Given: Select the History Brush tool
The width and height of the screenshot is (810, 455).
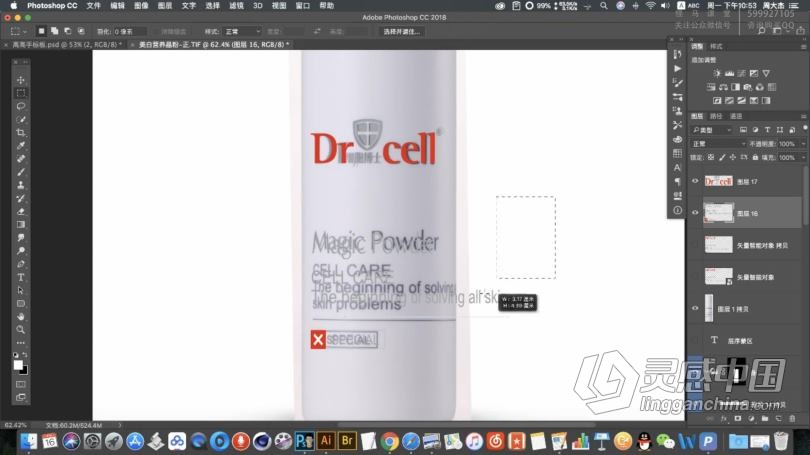Looking at the screenshot, I should (21, 198).
